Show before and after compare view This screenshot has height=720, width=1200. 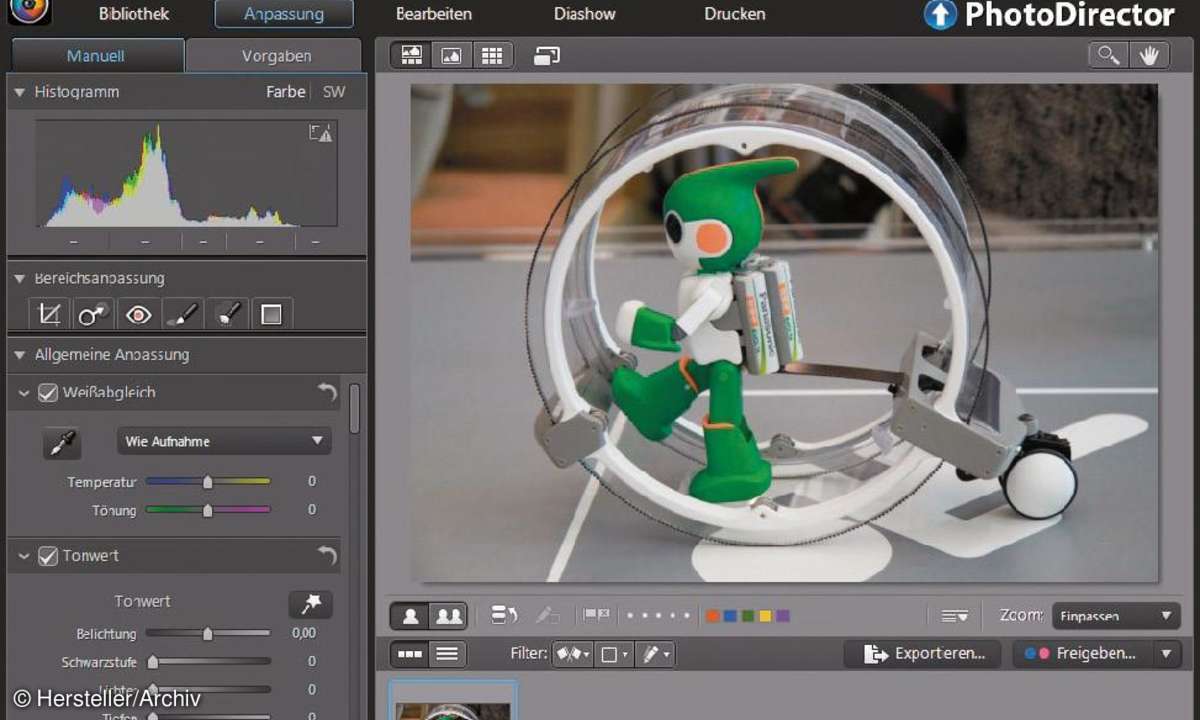(448, 616)
